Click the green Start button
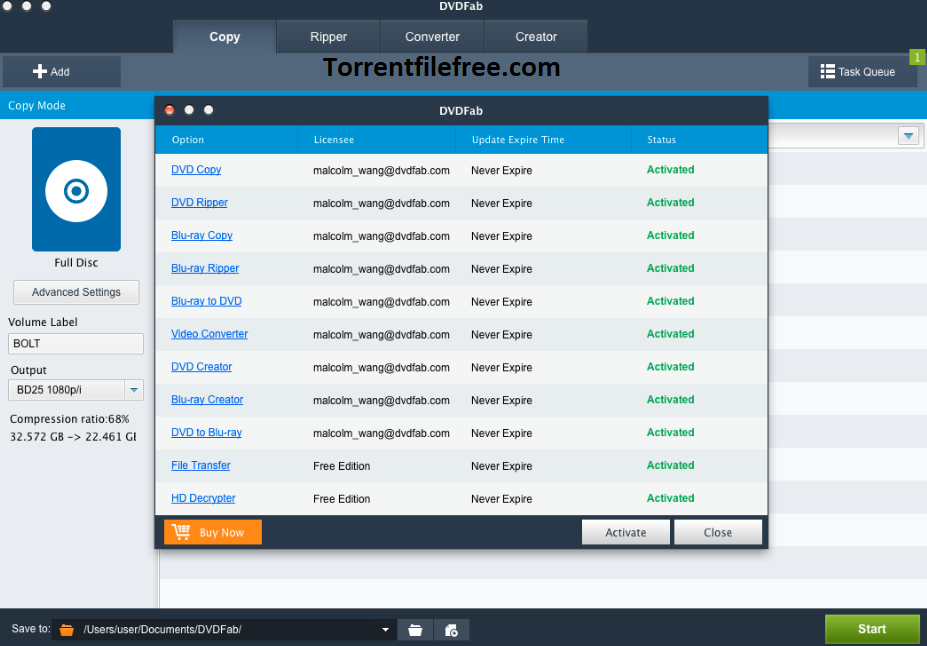Viewport: 927px width, 646px height. 872,629
